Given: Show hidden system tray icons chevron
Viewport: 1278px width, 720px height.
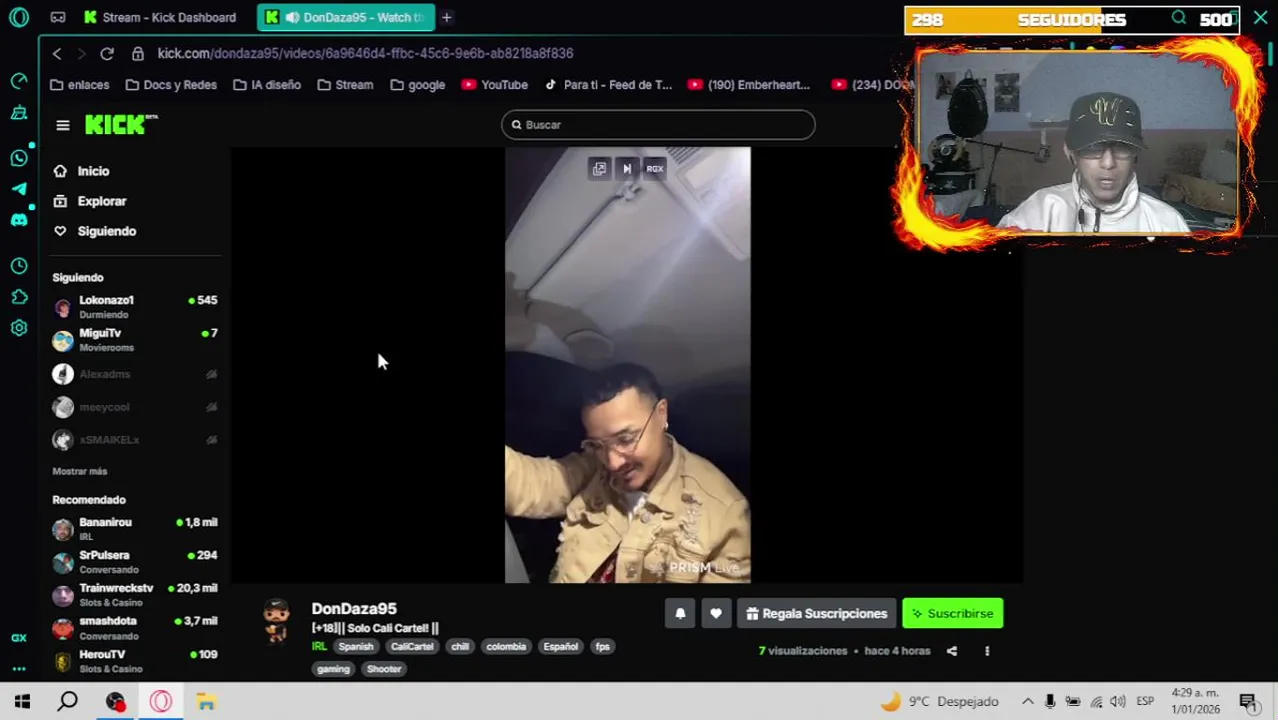Looking at the screenshot, I should pos(1027,702).
